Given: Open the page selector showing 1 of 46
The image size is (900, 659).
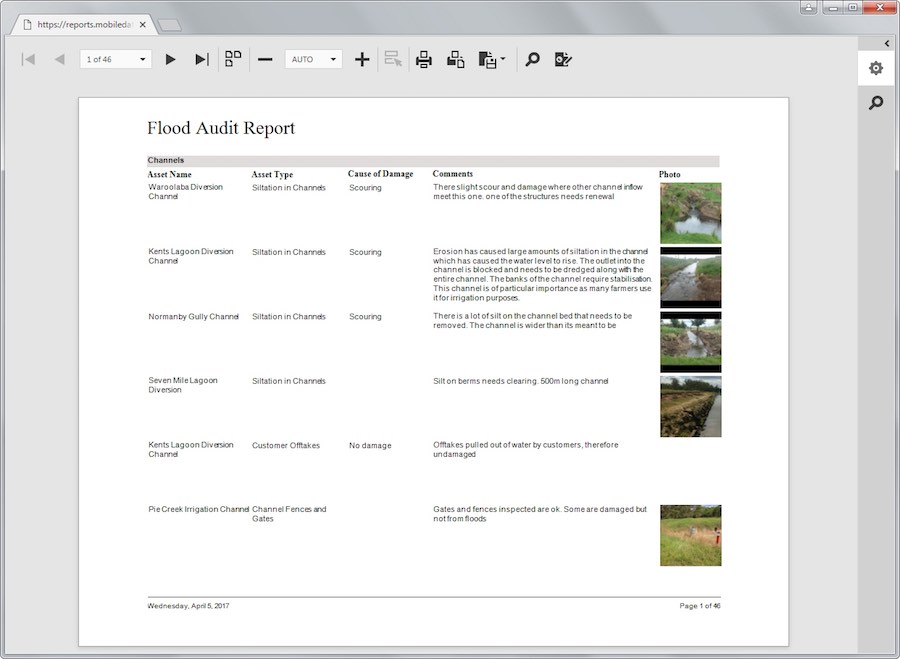Looking at the screenshot, I should point(115,59).
